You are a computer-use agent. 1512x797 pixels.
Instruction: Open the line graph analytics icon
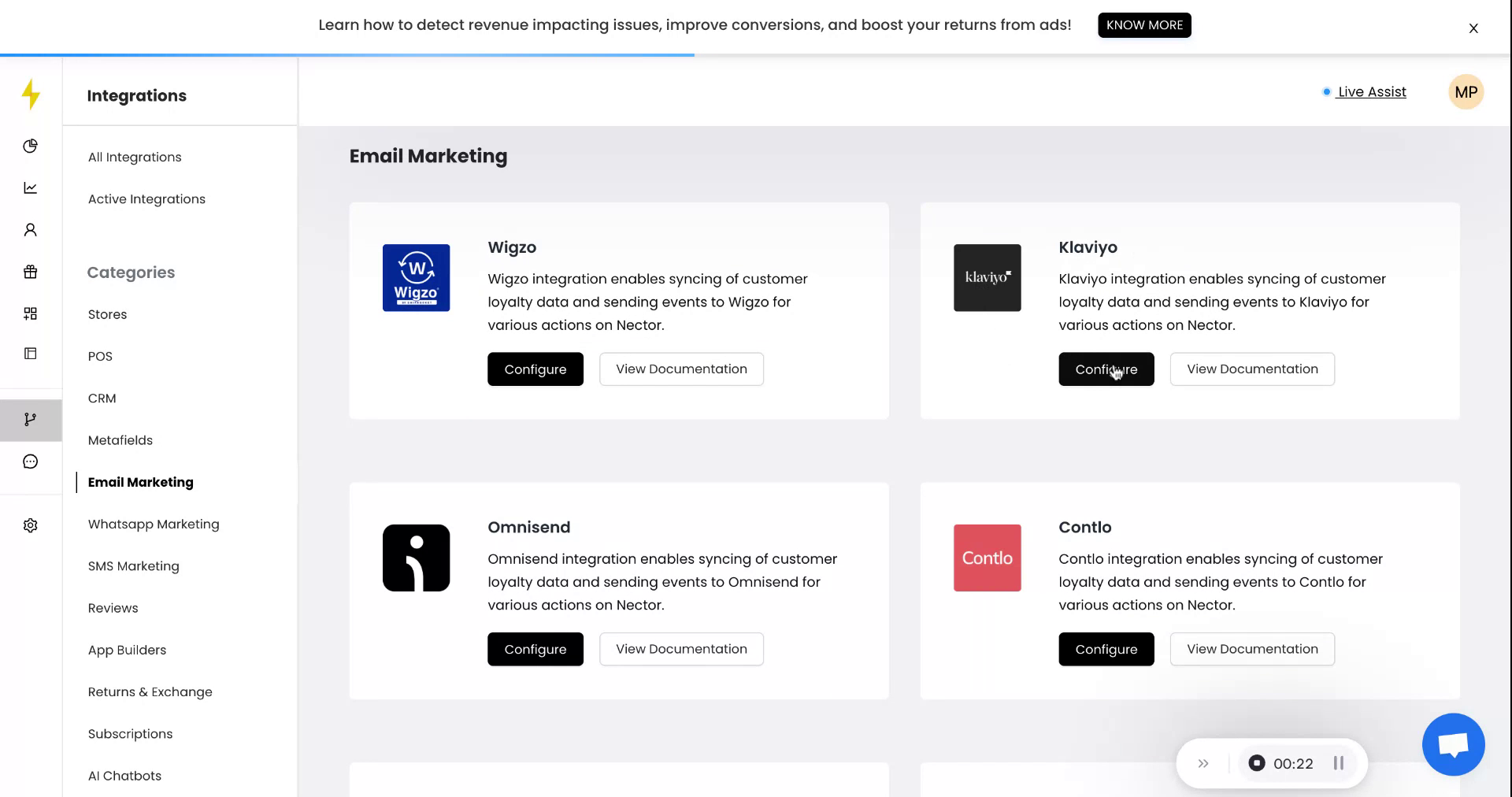[x=30, y=187]
